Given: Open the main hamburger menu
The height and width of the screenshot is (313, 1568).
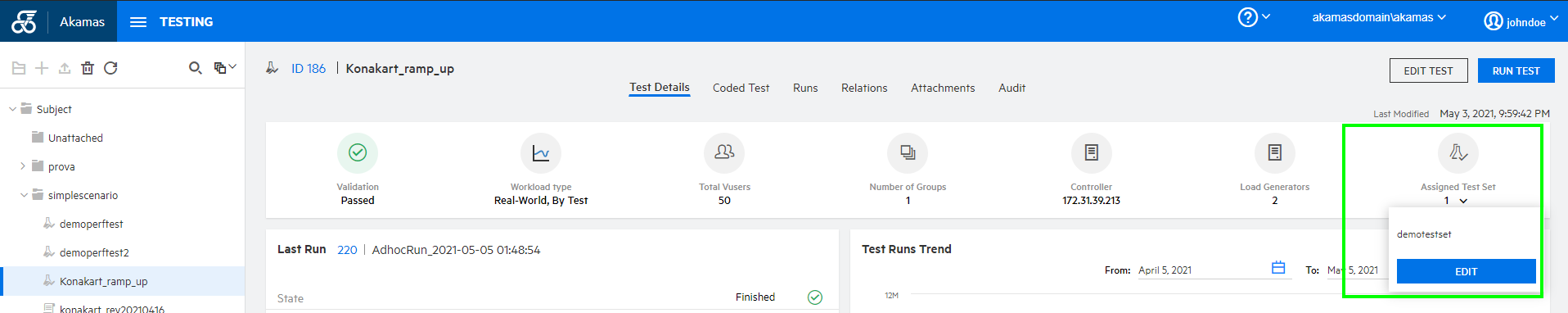Looking at the screenshot, I should coord(138,22).
